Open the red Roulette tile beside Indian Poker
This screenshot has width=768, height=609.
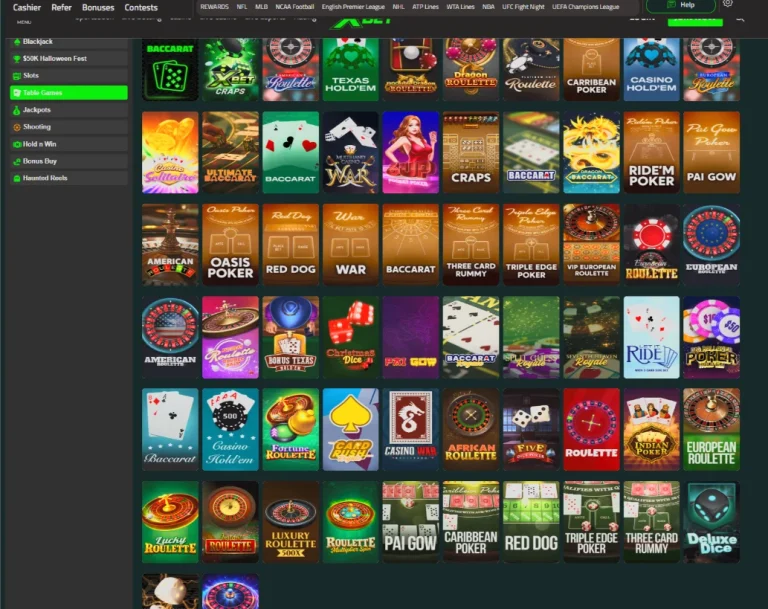coord(591,430)
